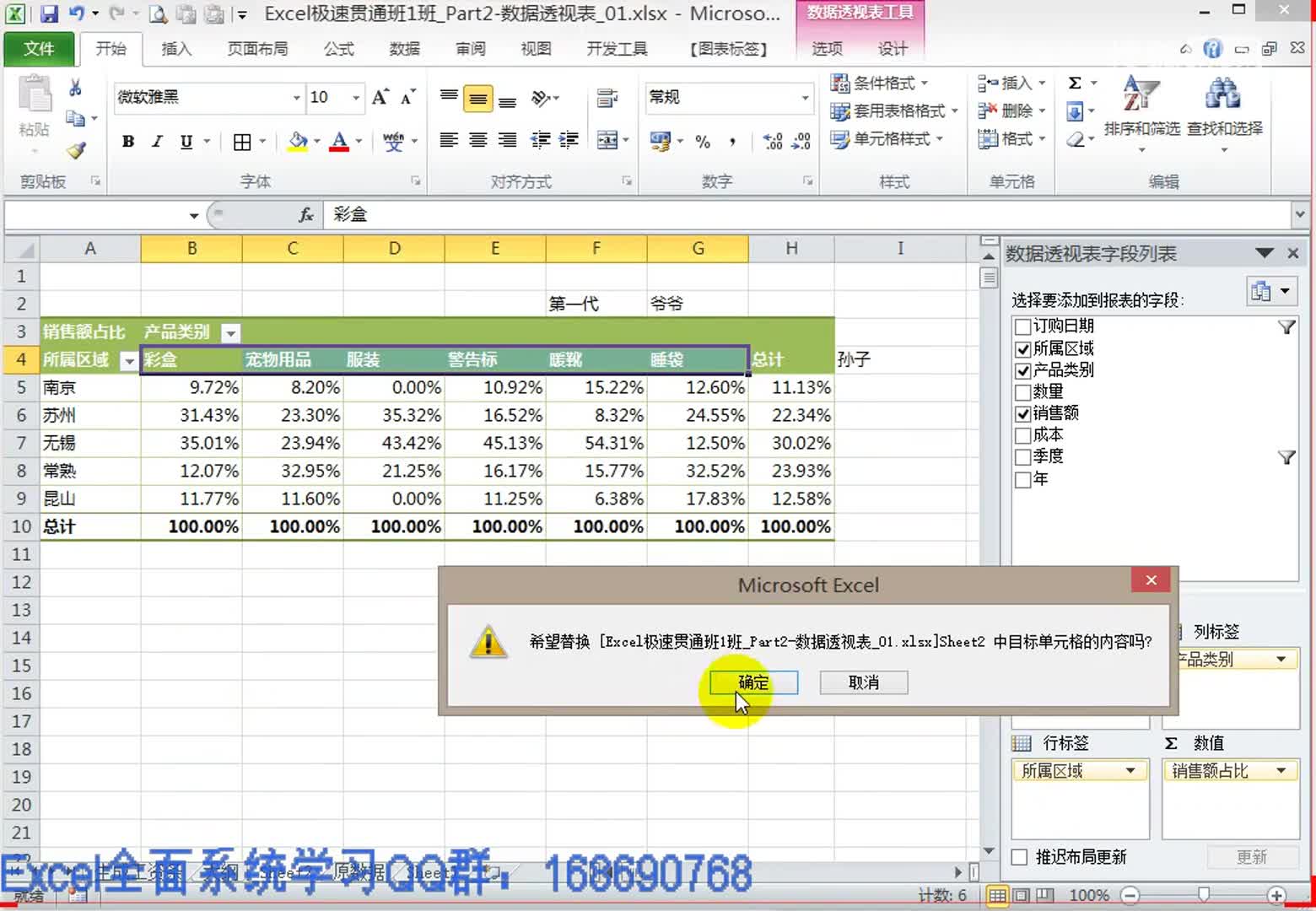Image resolution: width=1316 pixels, height=911 pixels.
Task: Uncheck the 销售额 field checkbox
Action: 1023,413
